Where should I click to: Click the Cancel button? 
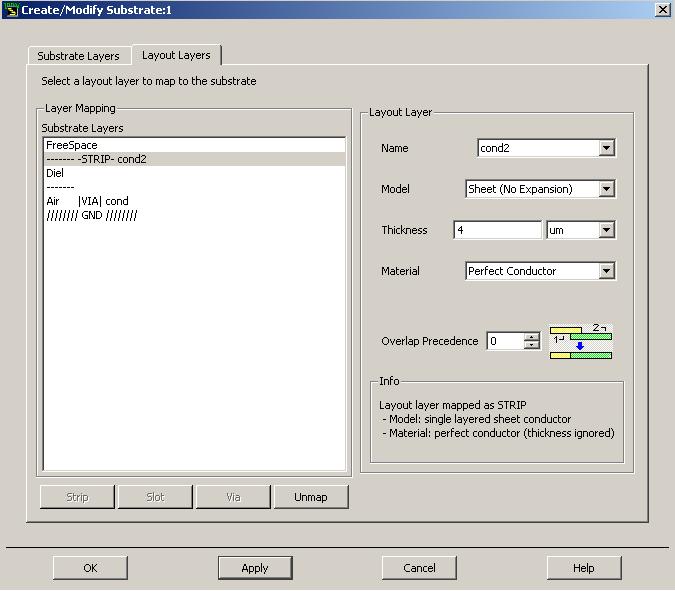(419, 568)
